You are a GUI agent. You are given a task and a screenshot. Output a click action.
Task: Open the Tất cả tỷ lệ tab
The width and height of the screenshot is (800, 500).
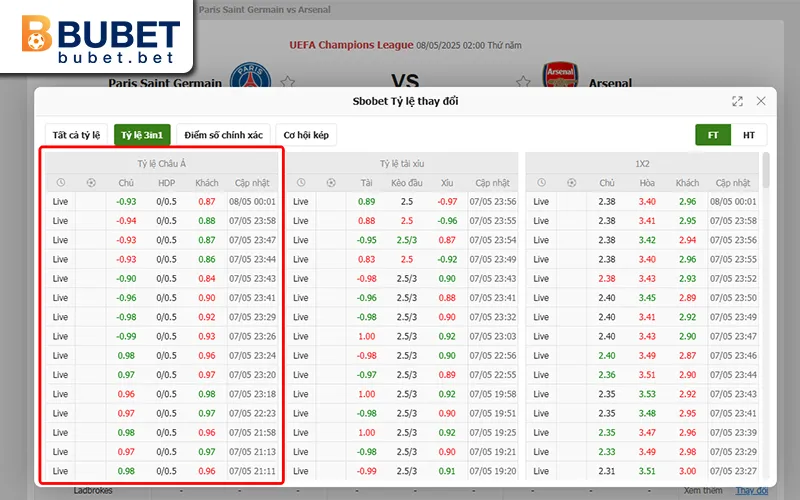77,135
